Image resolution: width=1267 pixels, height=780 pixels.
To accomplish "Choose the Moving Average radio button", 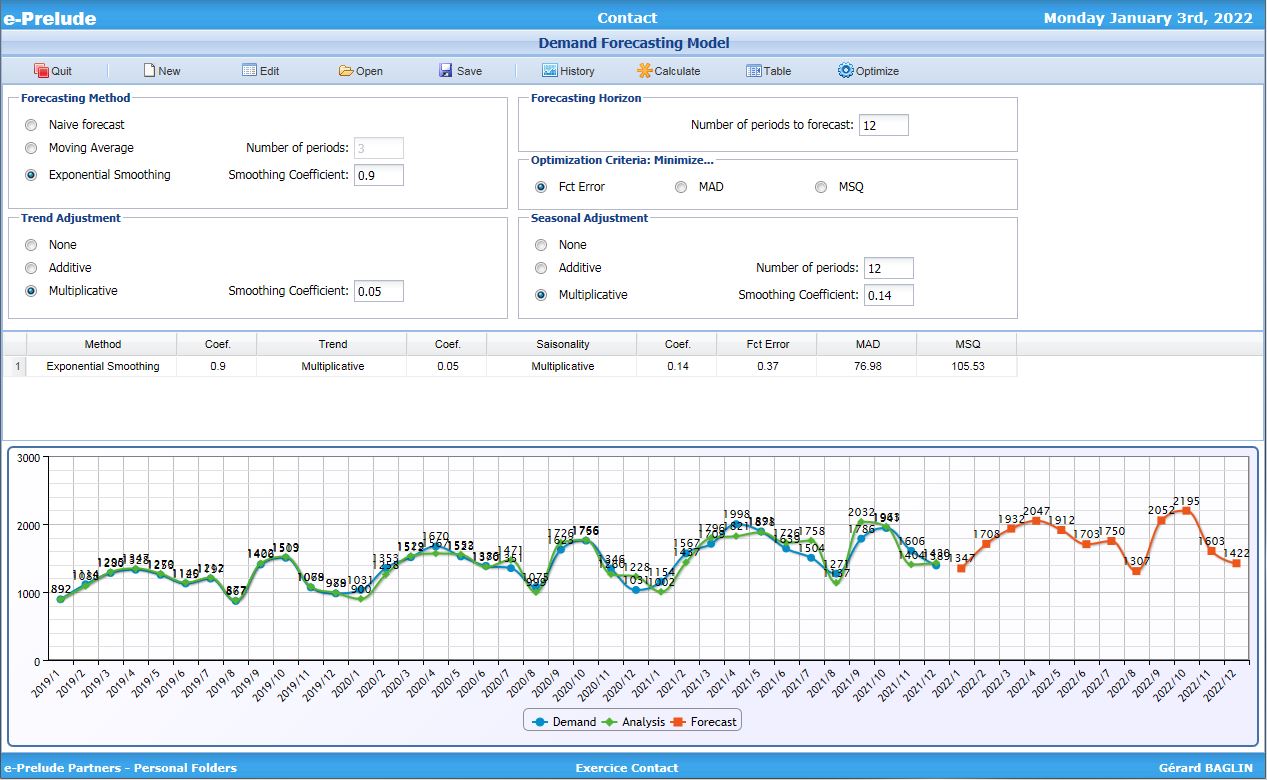I will [x=31, y=148].
